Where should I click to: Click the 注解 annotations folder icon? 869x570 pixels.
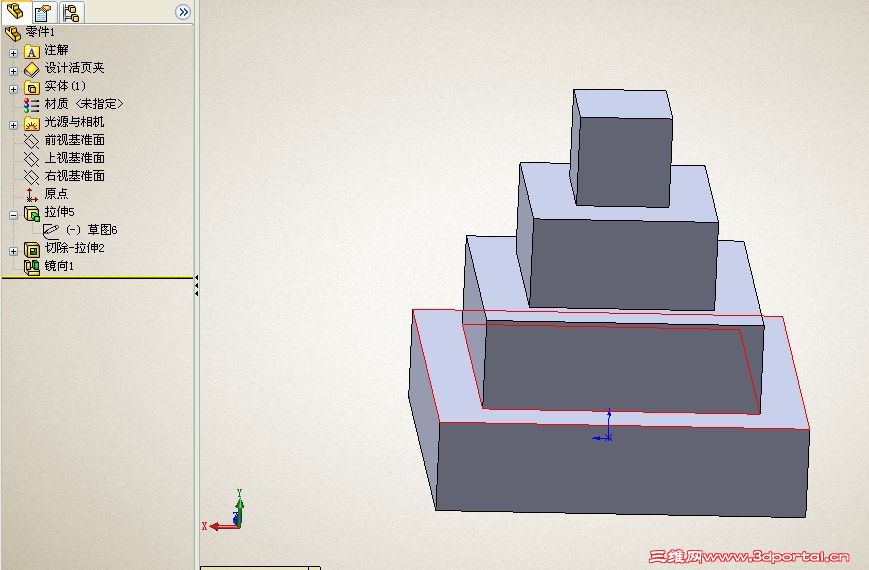[x=32, y=52]
